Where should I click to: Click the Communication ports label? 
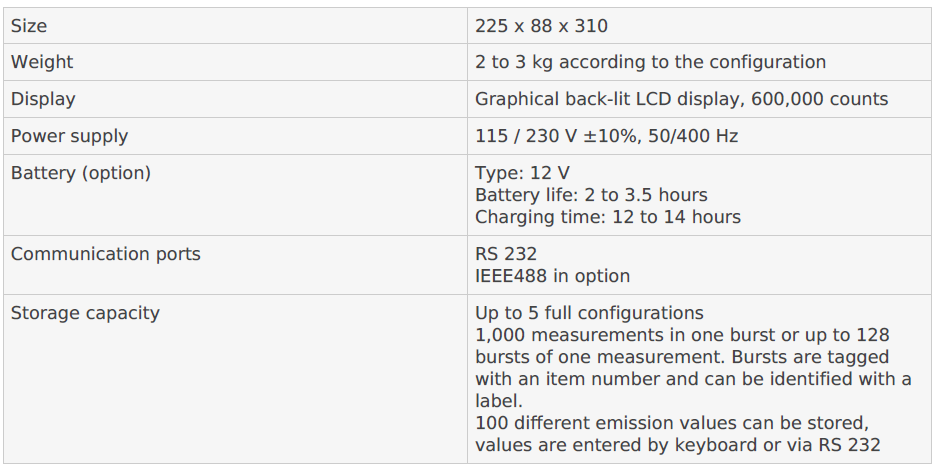pyautogui.click(x=106, y=254)
